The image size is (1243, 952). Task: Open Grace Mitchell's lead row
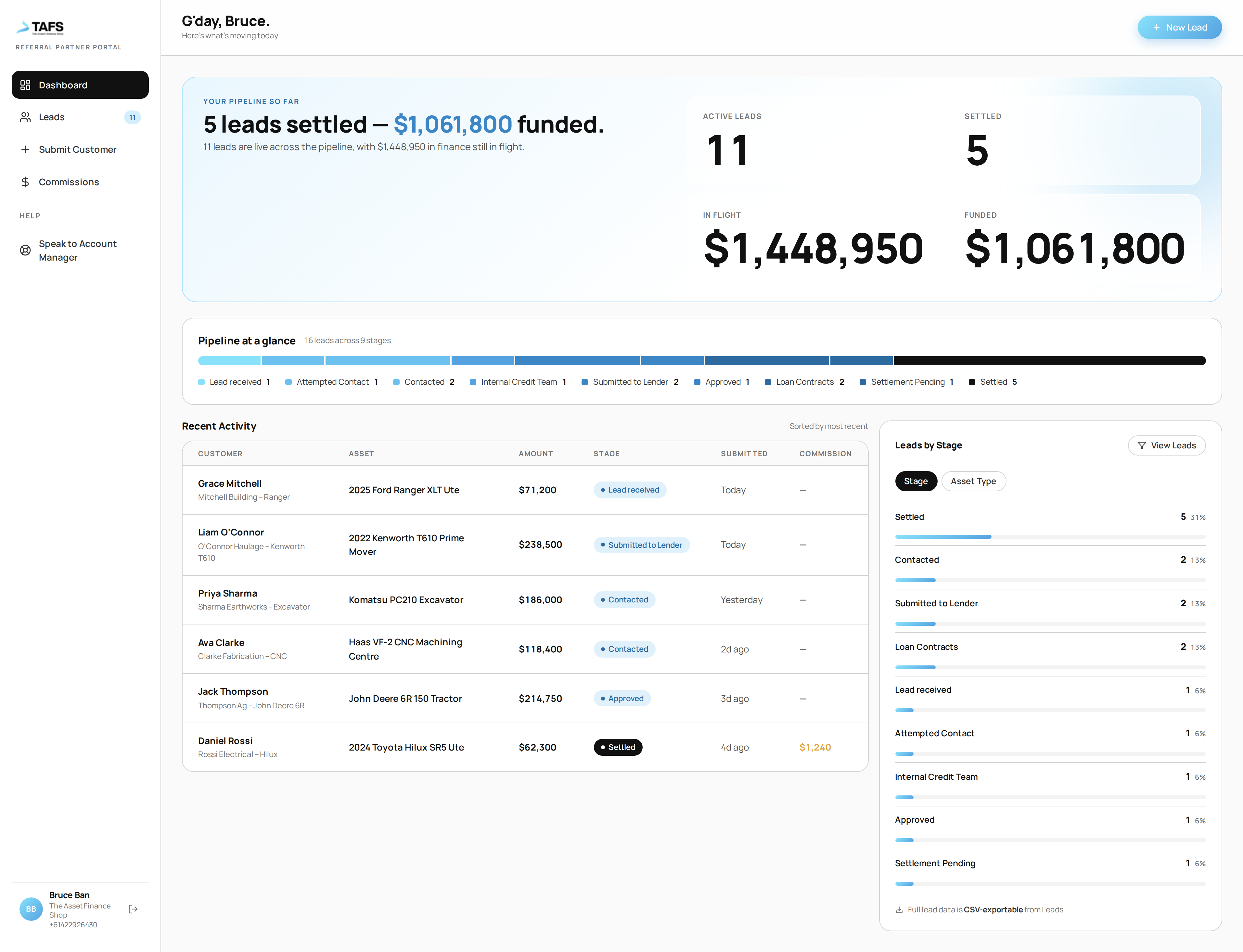tap(525, 490)
